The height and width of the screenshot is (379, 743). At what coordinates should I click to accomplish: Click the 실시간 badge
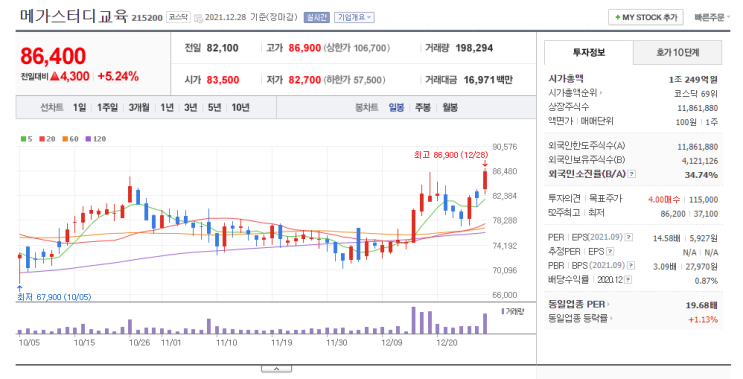[316, 18]
